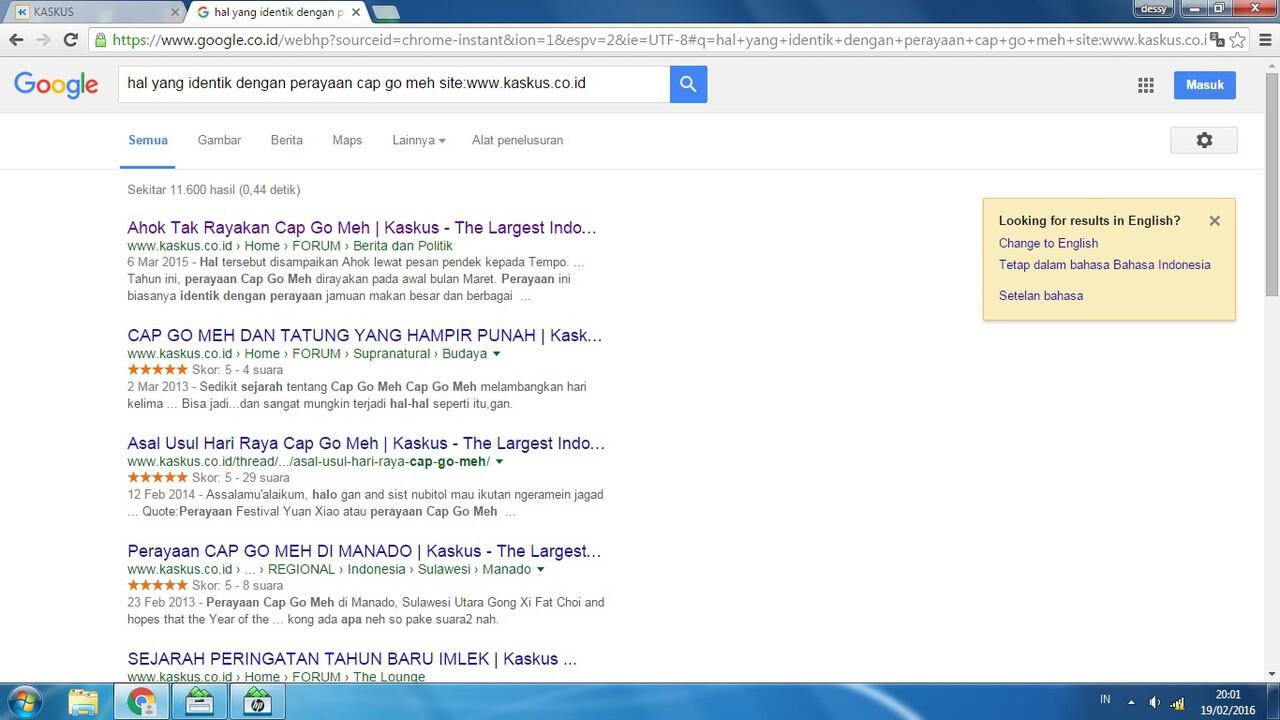Image resolution: width=1280 pixels, height=720 pixels.
Task: Click 'Skor: 5 - 8 suara' rating text
Action: (237, 586)
